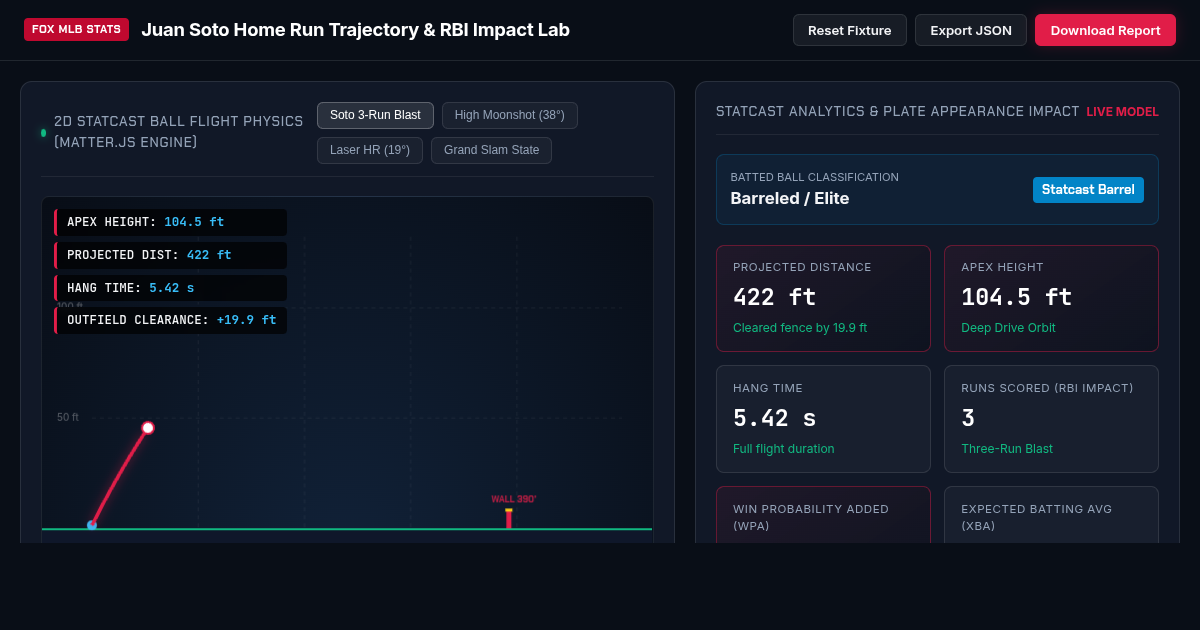The image size is (1200, 630).
Task: Choose the Laser HR (19°) preset
Action: (x=370, y=150)
